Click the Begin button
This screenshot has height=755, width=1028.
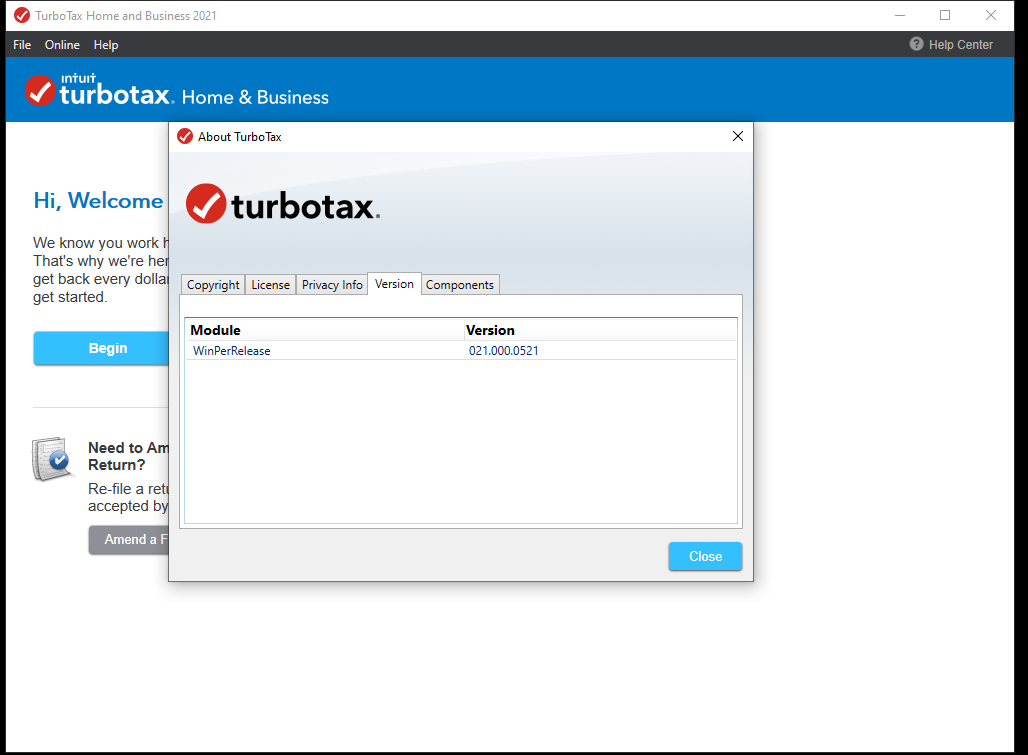[102, 348]
